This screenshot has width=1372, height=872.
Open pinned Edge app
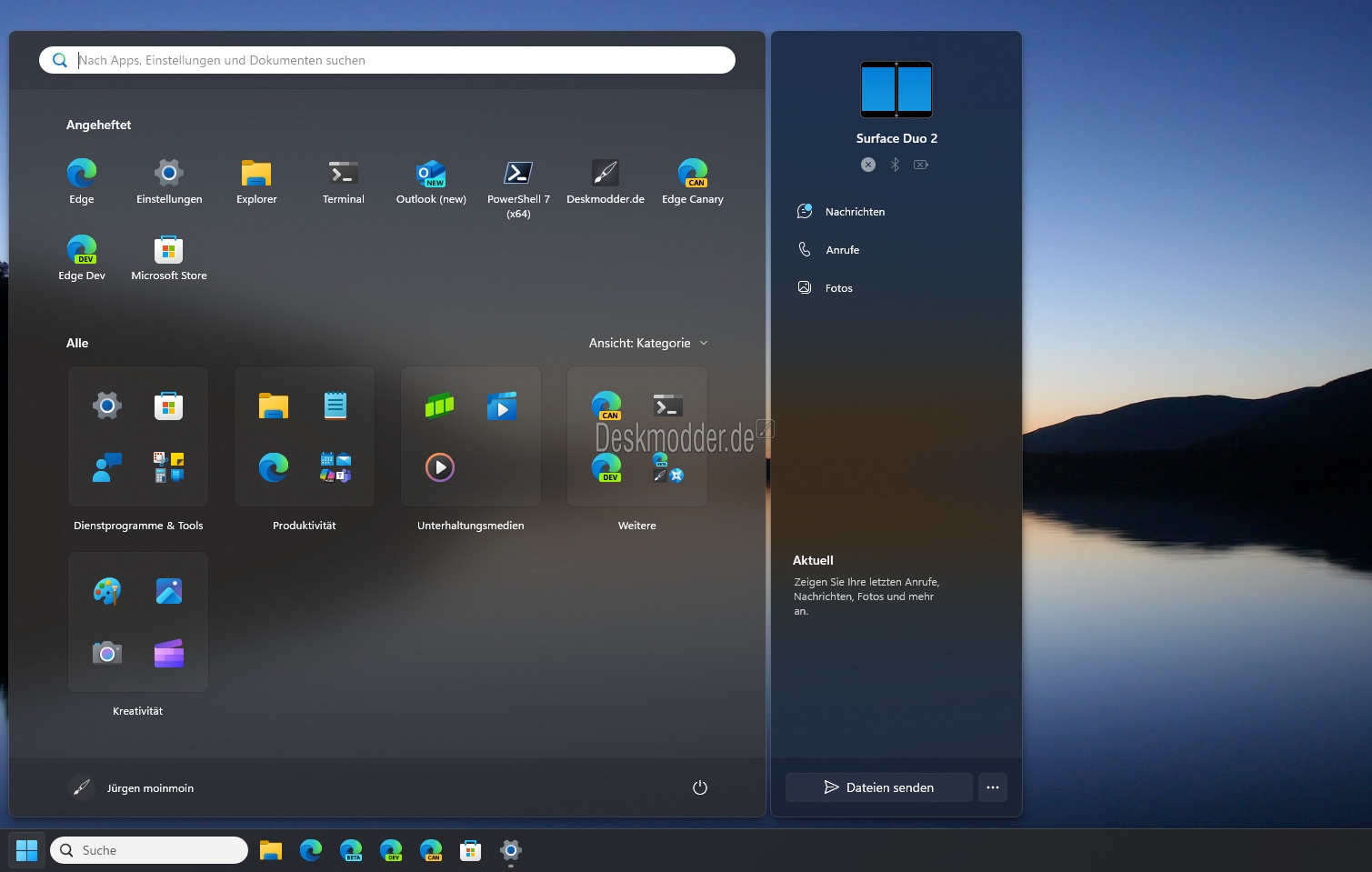(x=82, y=181)
